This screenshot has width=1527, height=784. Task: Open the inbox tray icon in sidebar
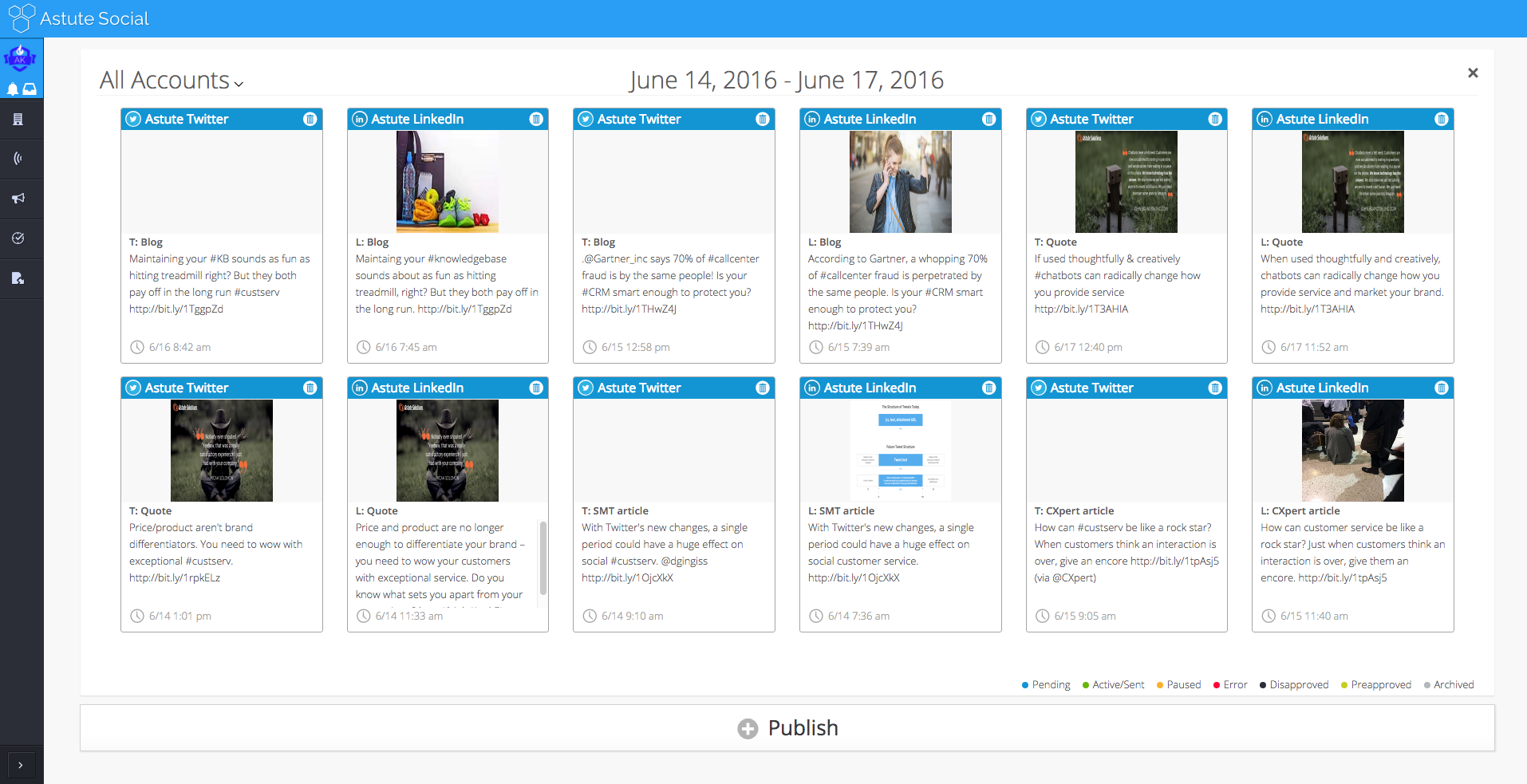tap(30, 89)
